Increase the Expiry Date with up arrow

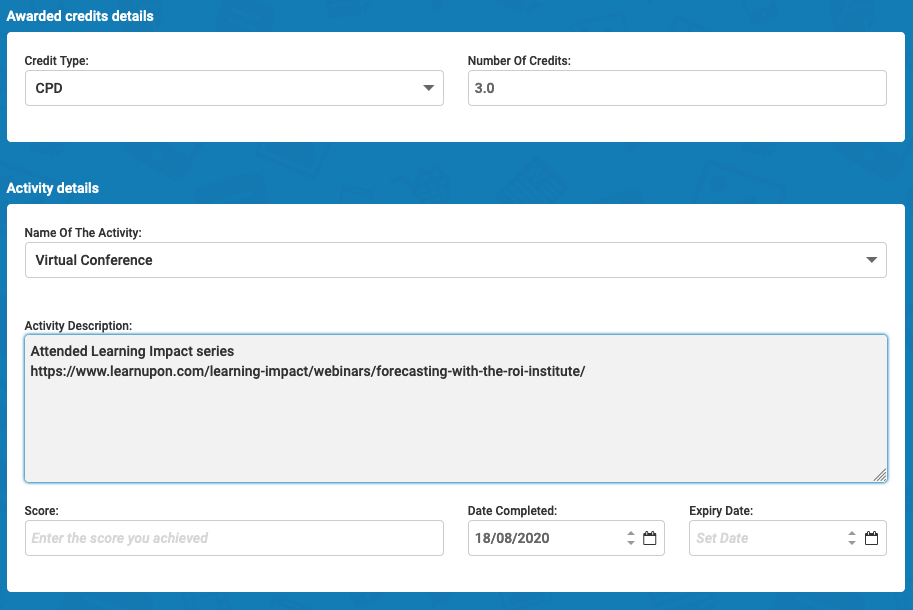point(852,533)
